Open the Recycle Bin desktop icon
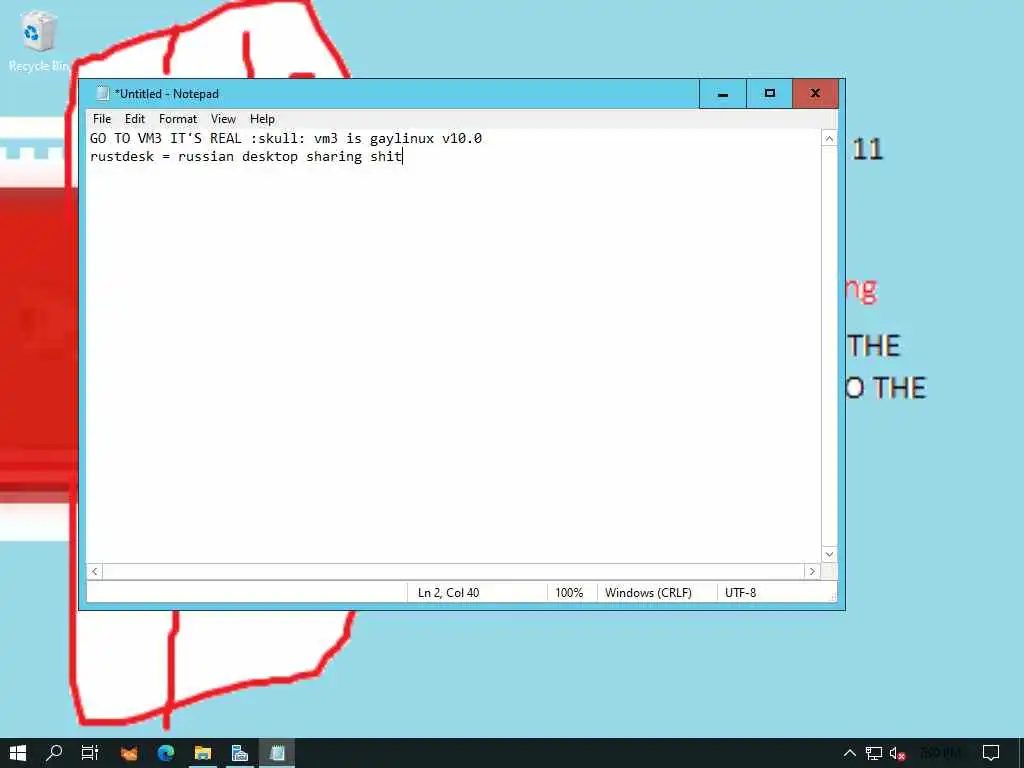The image size is (1024, 768). click(x=38, y=41)
